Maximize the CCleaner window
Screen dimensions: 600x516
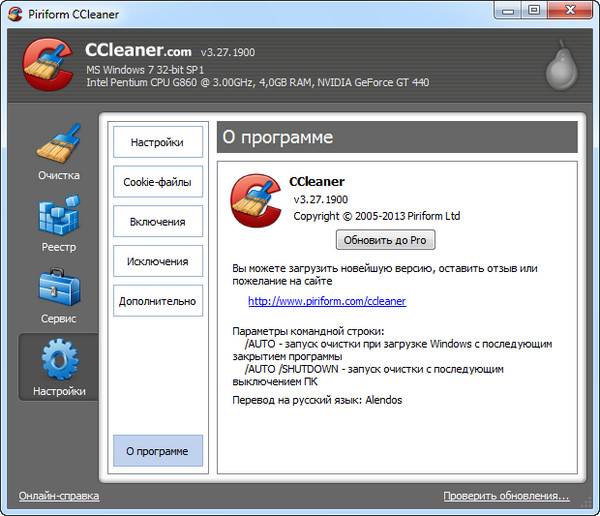pyautogui.click(x=534, y=10)
